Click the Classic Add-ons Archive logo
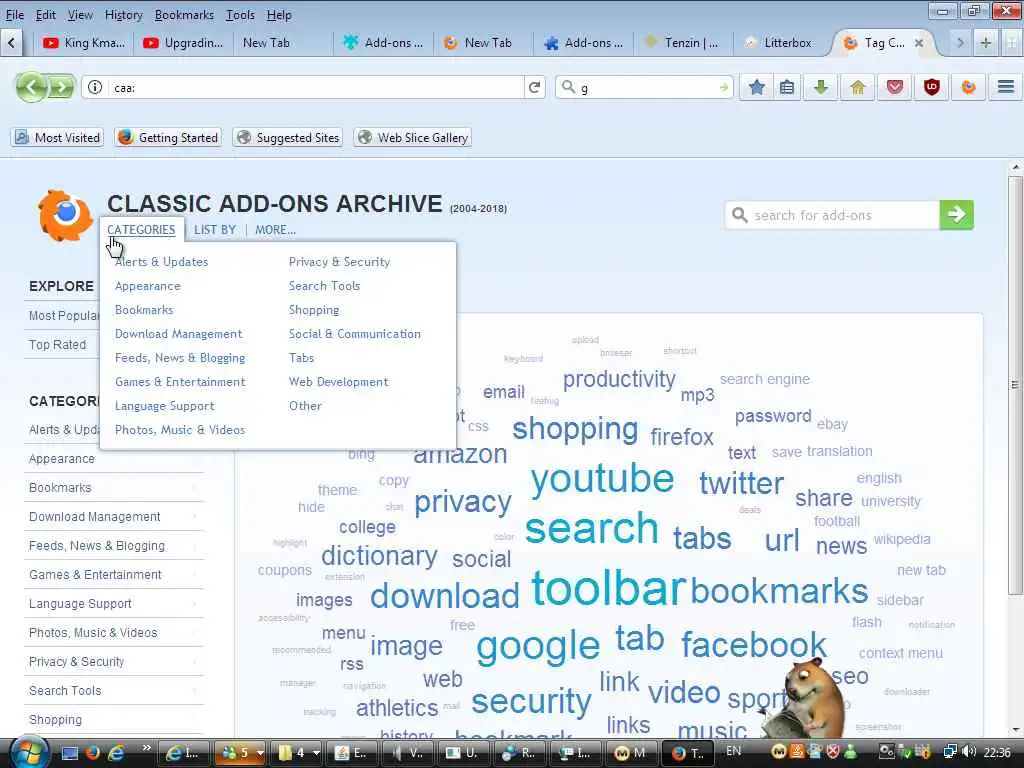The width and height of the screenshot is (1024, 768). 65,216
